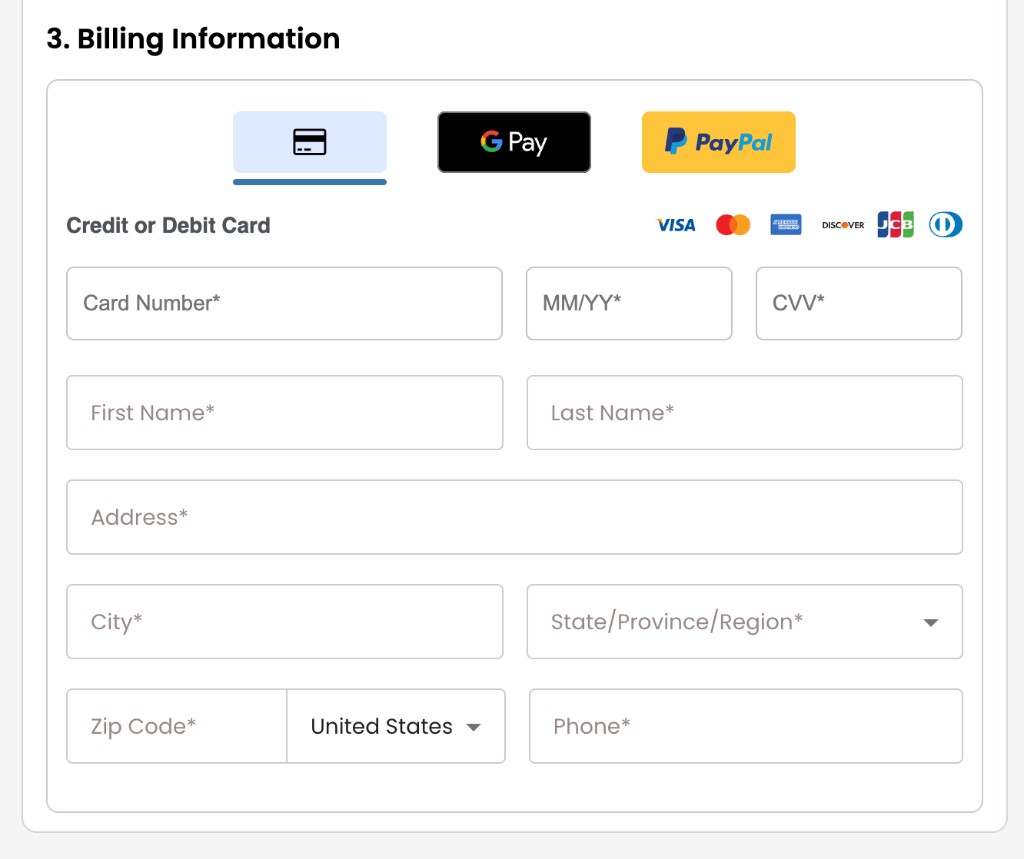Click the 'Credit or Debit Card' label
The image size is (1024, 859).
coord(168,225)
